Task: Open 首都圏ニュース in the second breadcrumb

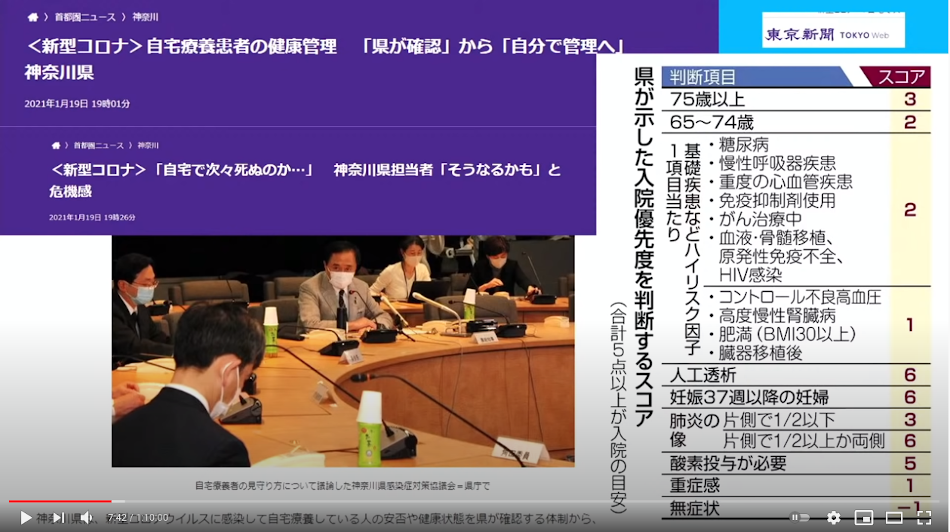Action: coord(99,145)
